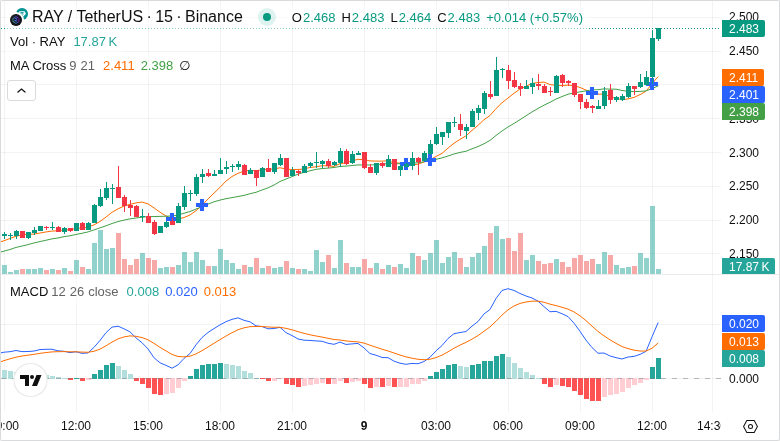The image size is (780, 441).
Task: Click the 17.87 K volume axis label
Action: tap(749, 266)
